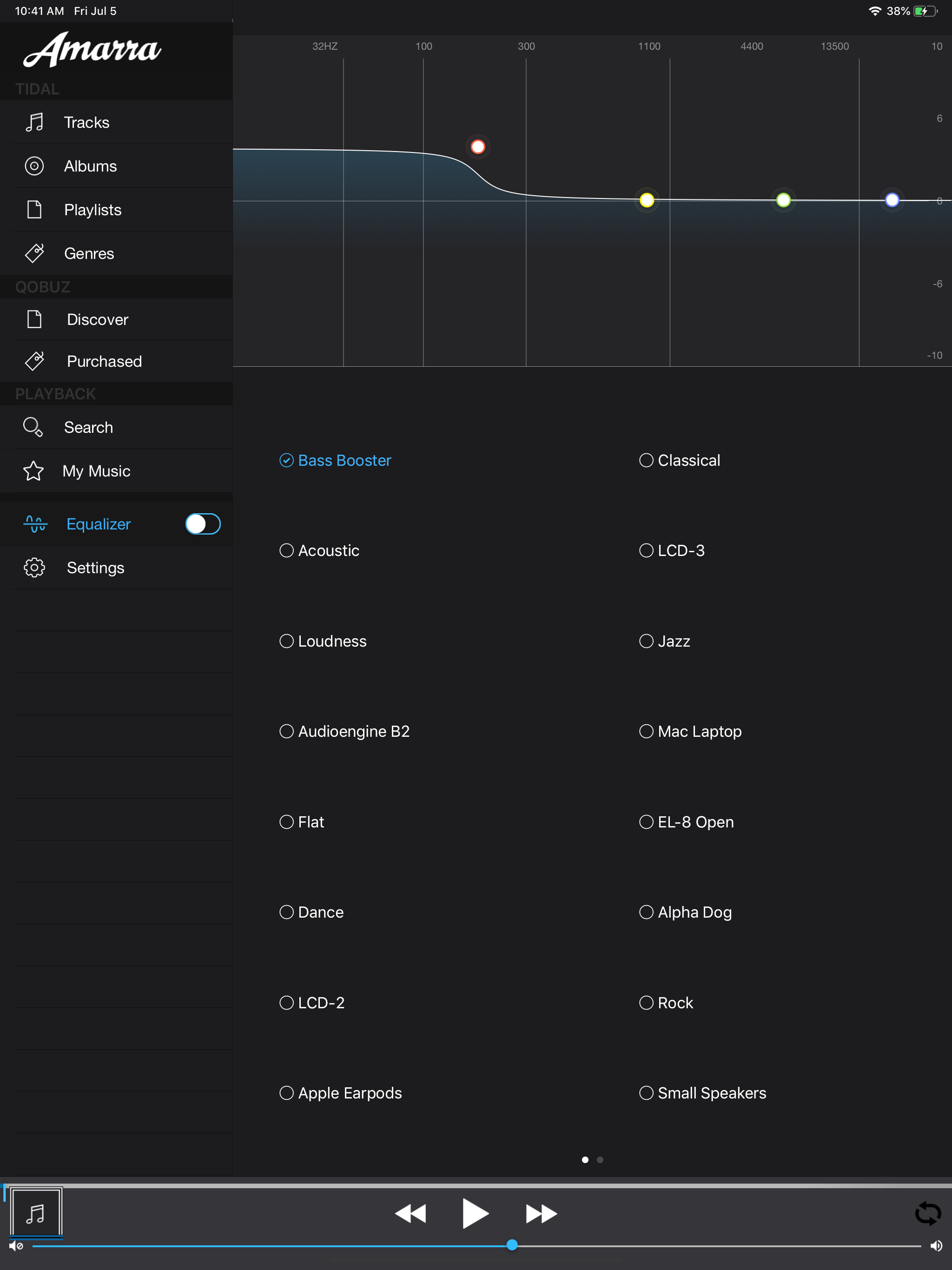Open Qobuz Discover section

coord(97,319)
